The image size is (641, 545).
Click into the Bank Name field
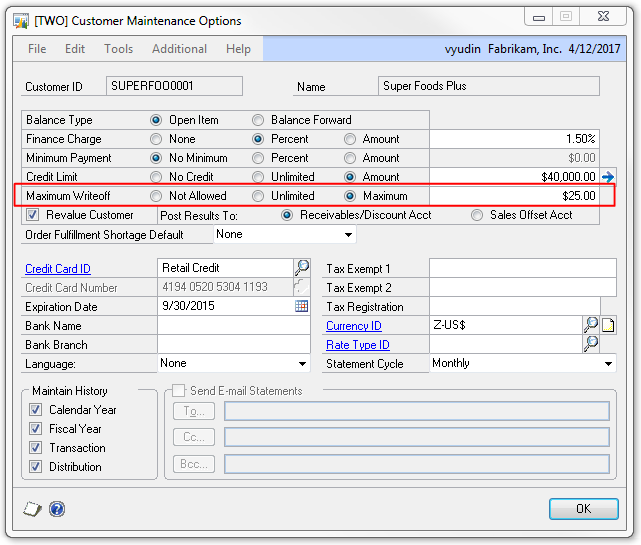coord(234,326)
